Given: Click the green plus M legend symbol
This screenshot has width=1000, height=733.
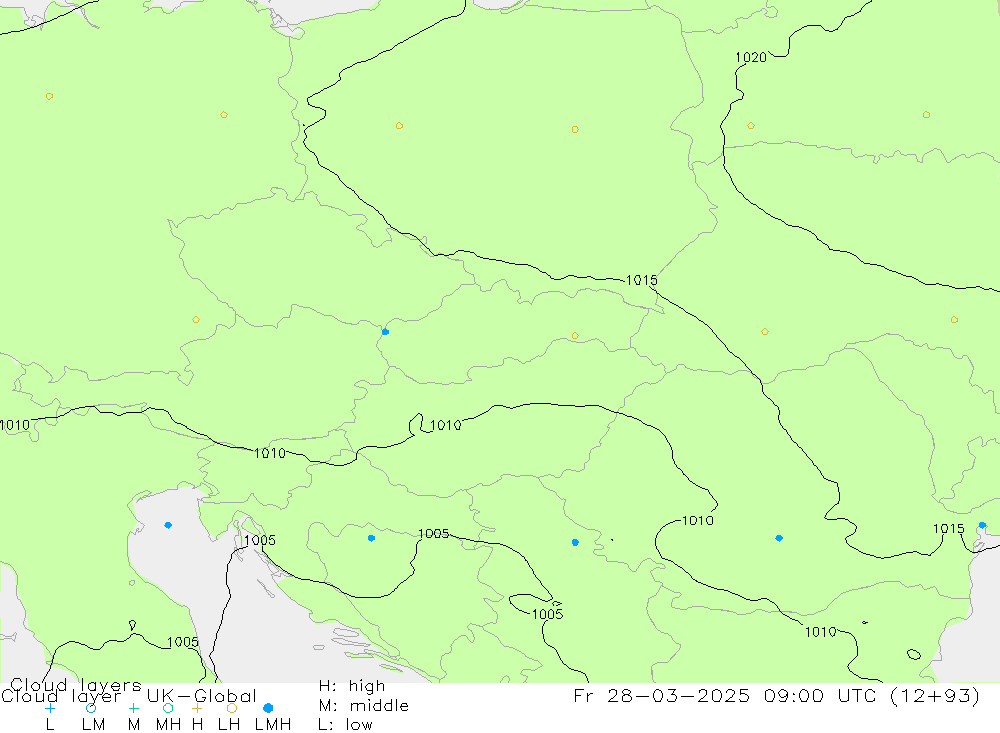Looking at the screenshot, I should pos(133,708).
